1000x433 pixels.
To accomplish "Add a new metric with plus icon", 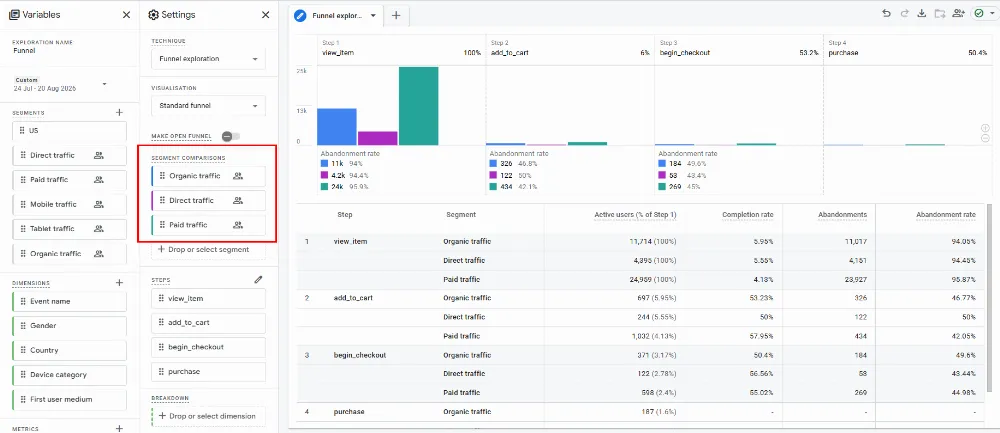I will coord(119,429).
